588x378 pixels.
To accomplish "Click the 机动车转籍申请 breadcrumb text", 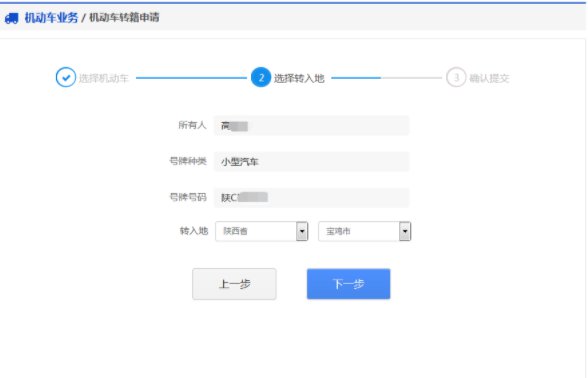I will (x=124, y=17).
